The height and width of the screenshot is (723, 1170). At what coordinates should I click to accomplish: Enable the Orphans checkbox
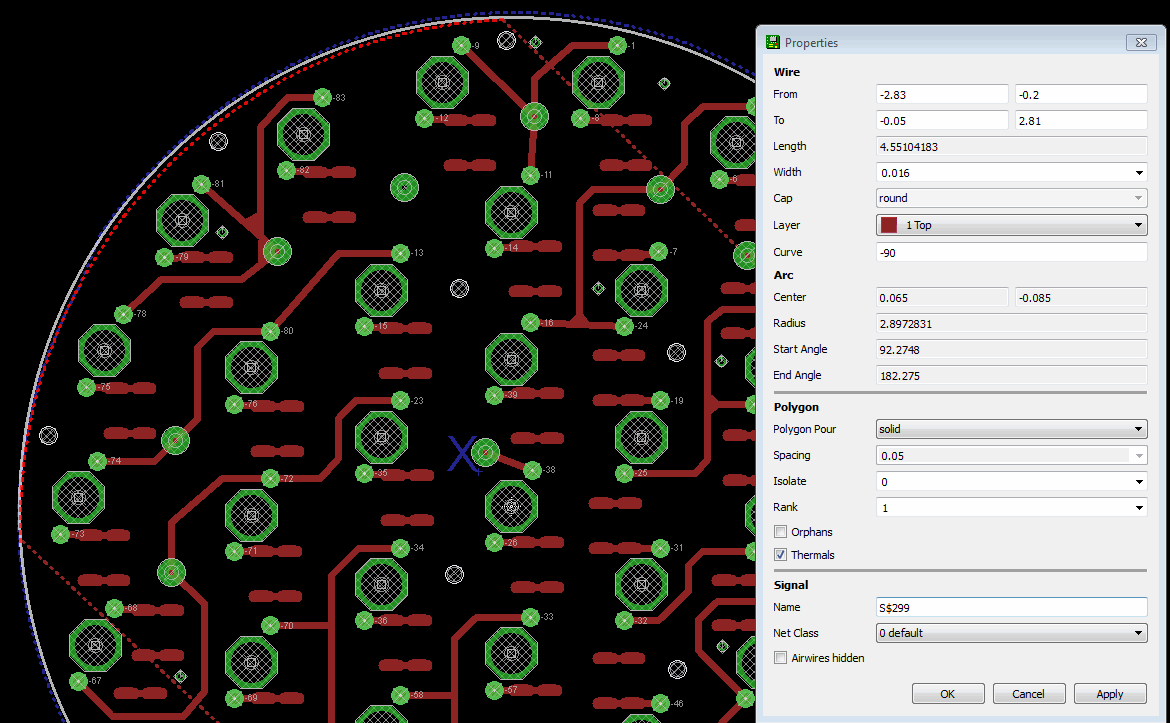[781, 532]
